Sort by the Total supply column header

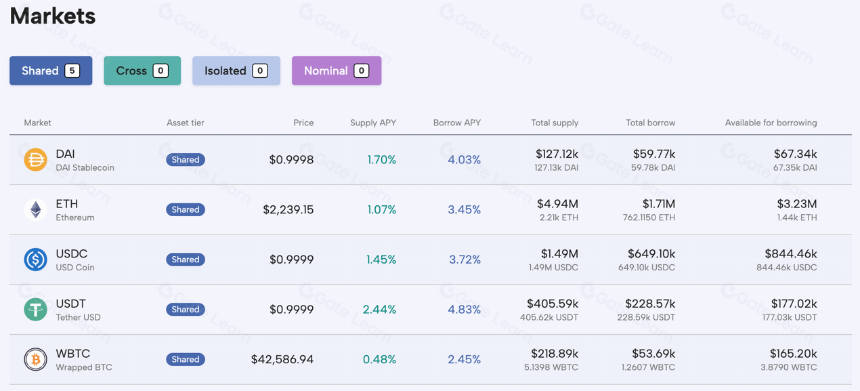(x=555, y=123)
